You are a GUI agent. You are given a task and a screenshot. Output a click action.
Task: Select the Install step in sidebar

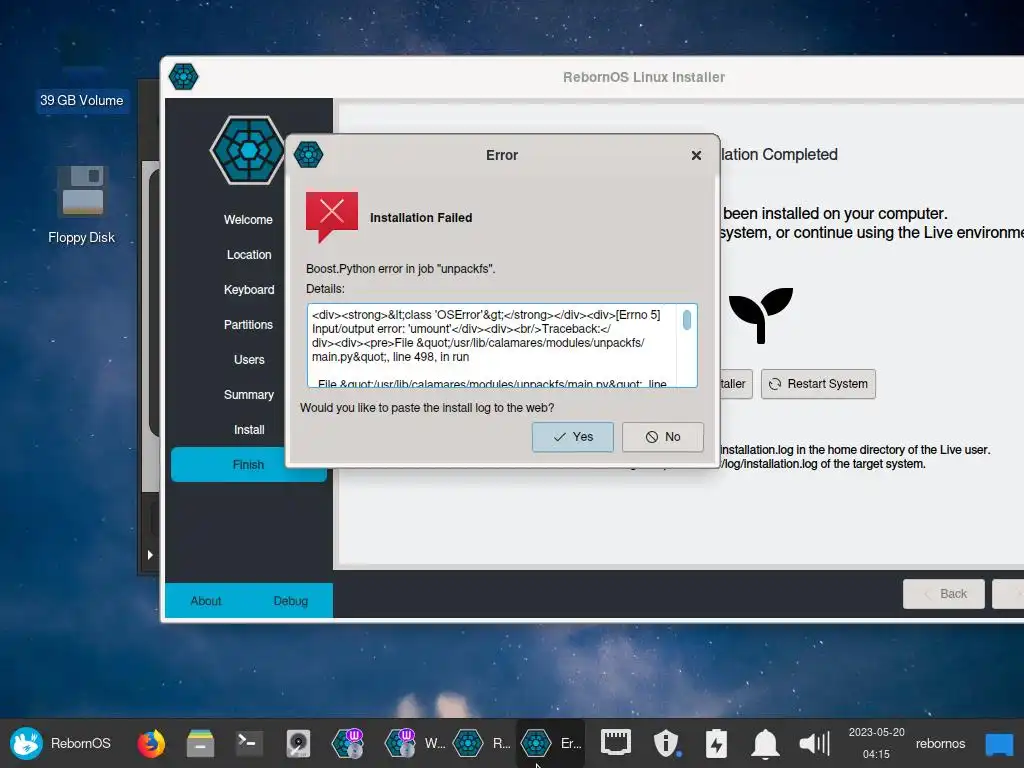pyautogui.click(x=248, y=430)
